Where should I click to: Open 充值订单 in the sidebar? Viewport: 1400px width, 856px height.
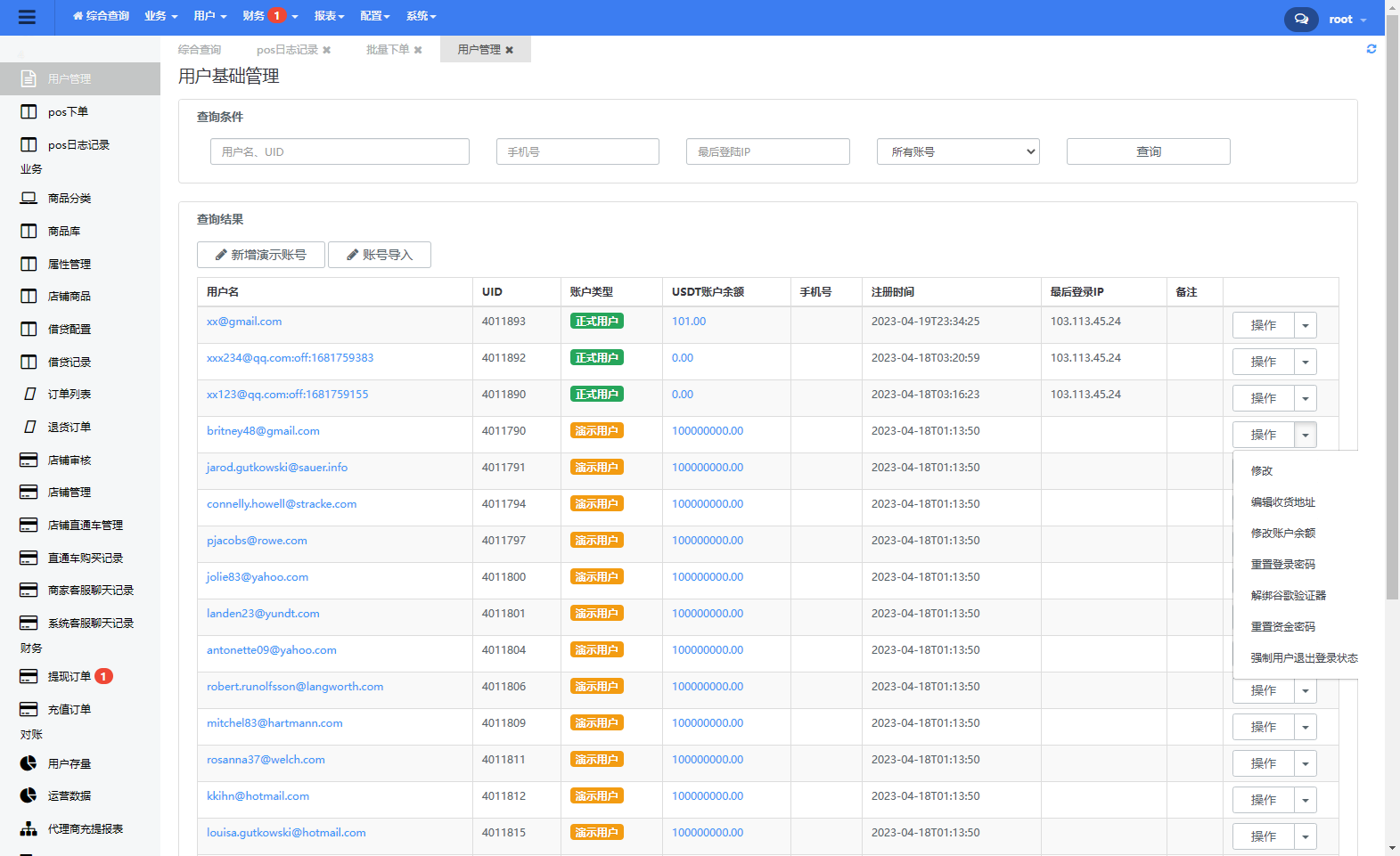(80, 709)
